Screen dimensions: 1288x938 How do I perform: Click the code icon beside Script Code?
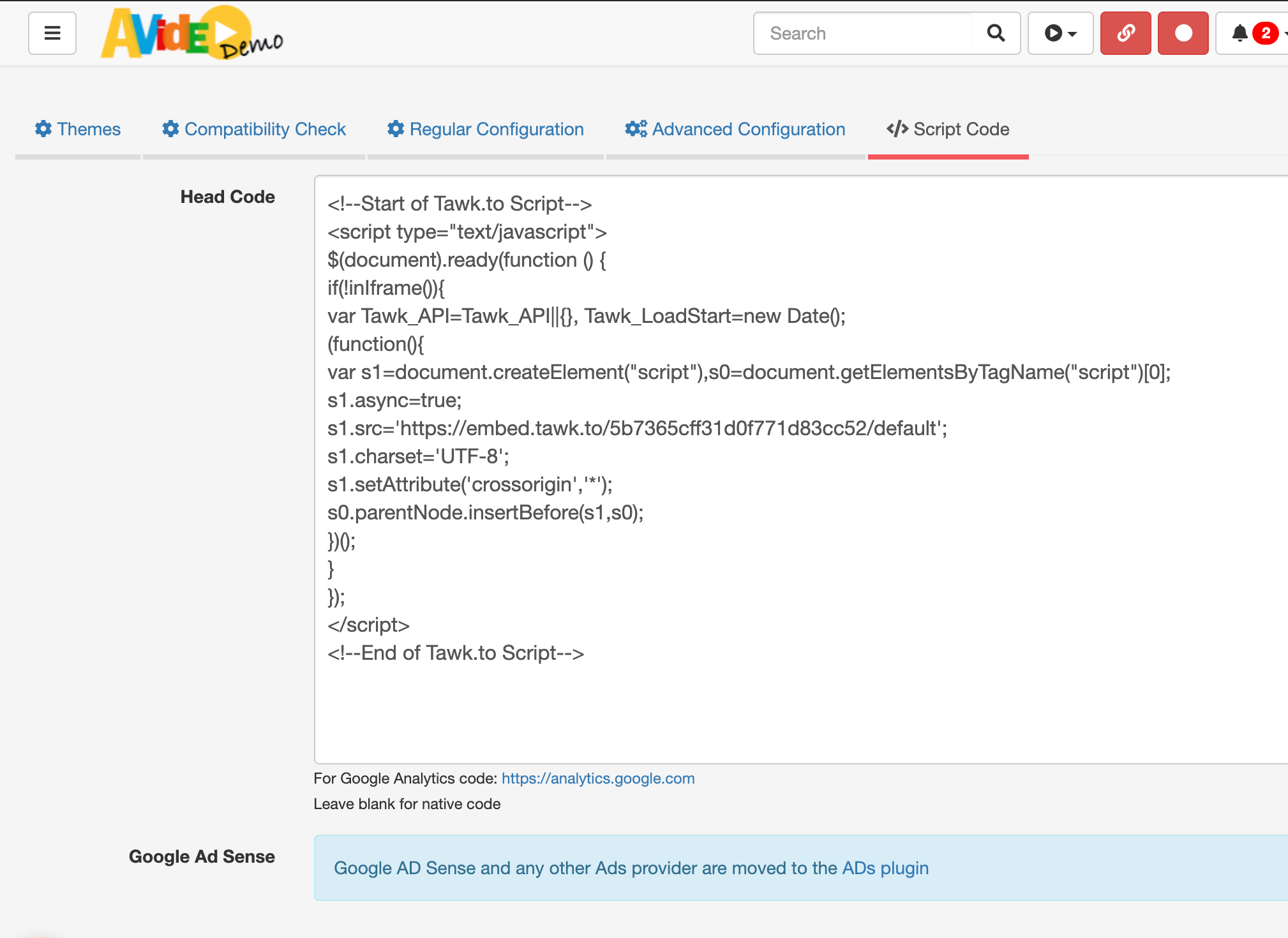pyautogui.click(x=896, y=129)
